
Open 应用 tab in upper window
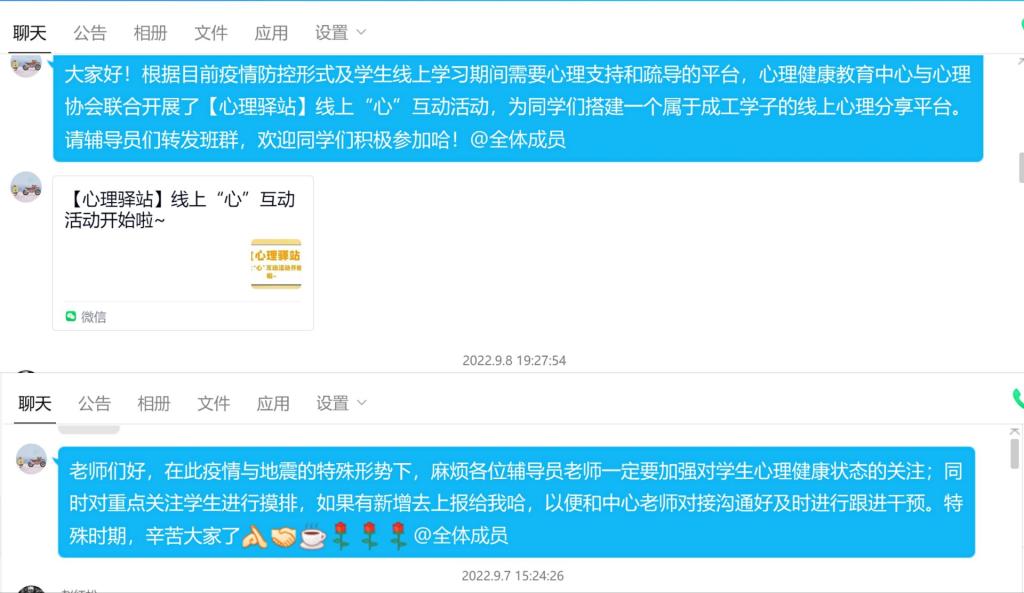pyautogui.click(x=271, y=33)
